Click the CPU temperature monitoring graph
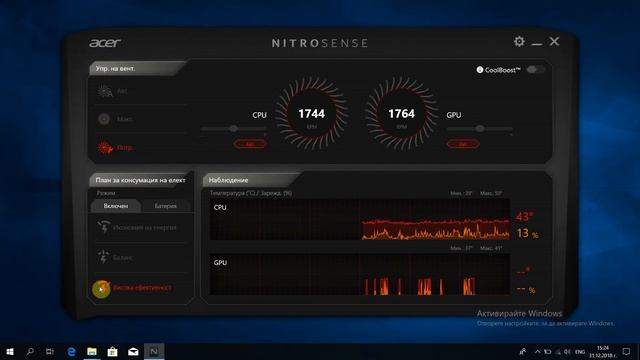 click(x=360, y=219)
